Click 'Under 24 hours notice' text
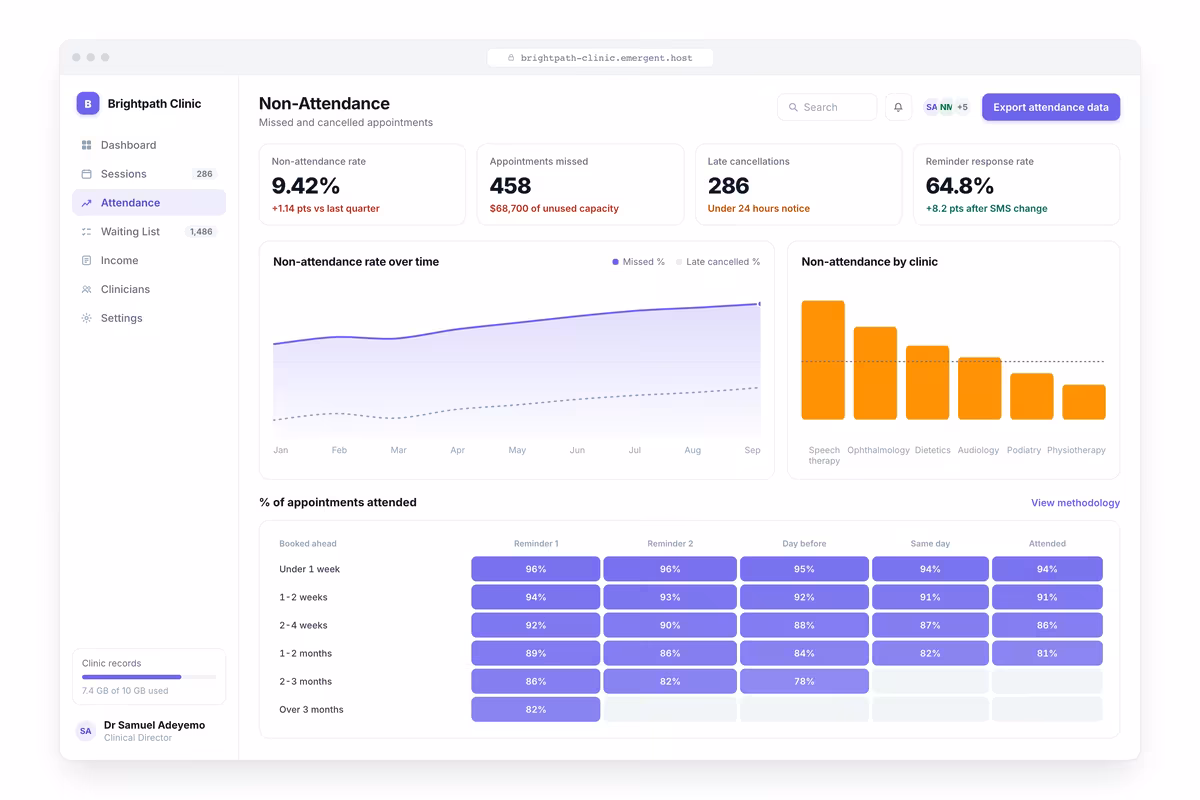The height and width of the screenshot is (800, 1200). pos(759,209)
